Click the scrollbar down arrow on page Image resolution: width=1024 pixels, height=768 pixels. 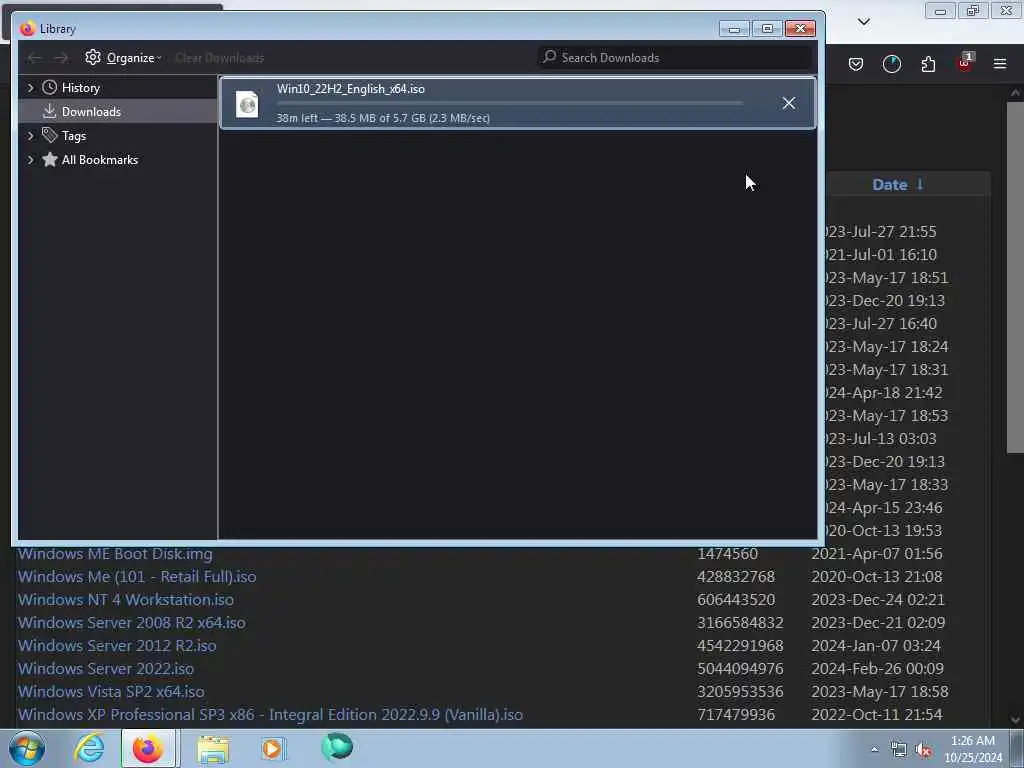(1015, 720)
